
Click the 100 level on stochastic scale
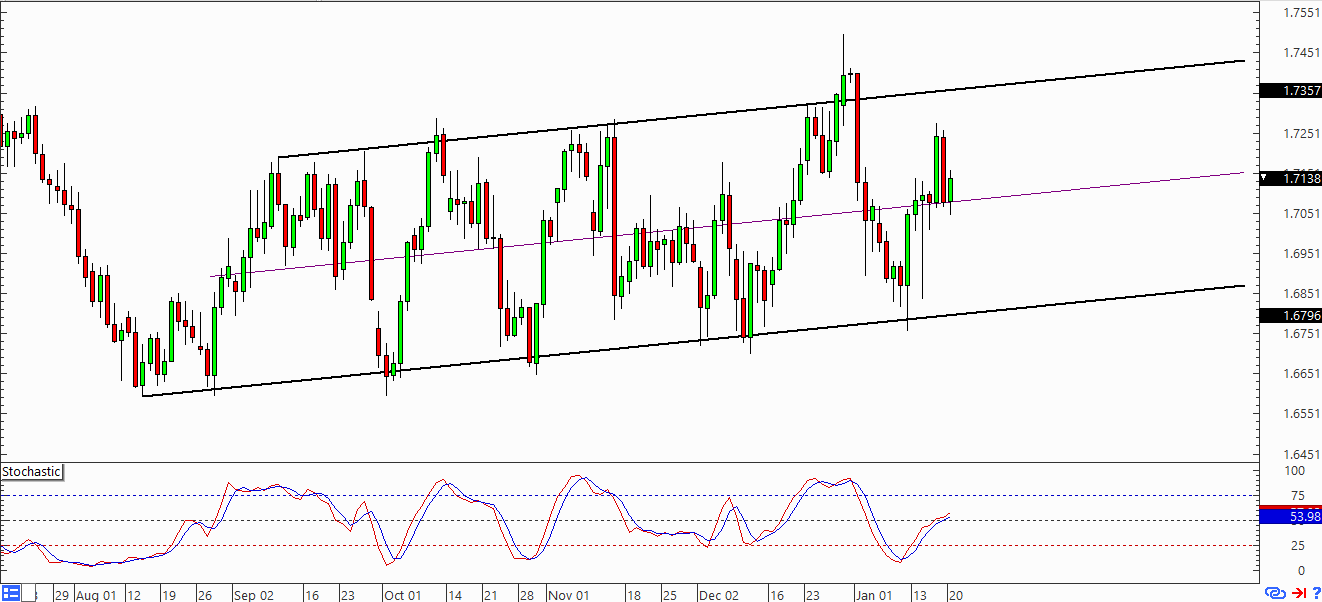(1296, 471)
